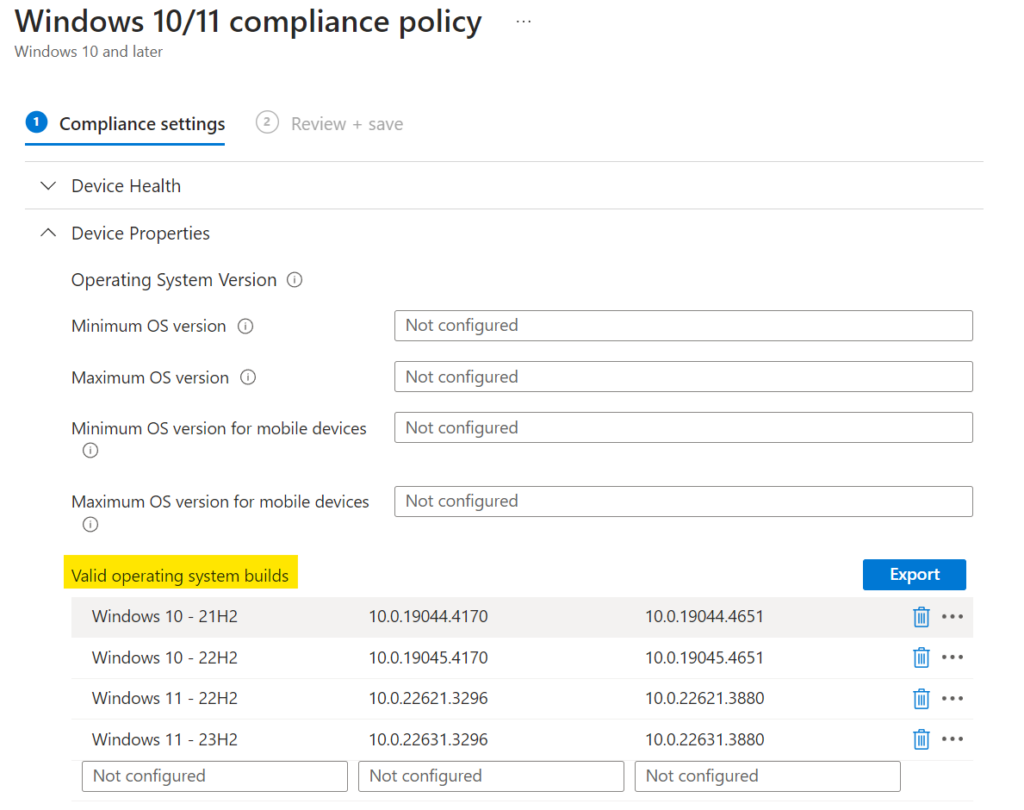Open the ellipsis menu for Windows 11 - 22H2
Screen dimensions: 1024x810
[x=952, y=698]
